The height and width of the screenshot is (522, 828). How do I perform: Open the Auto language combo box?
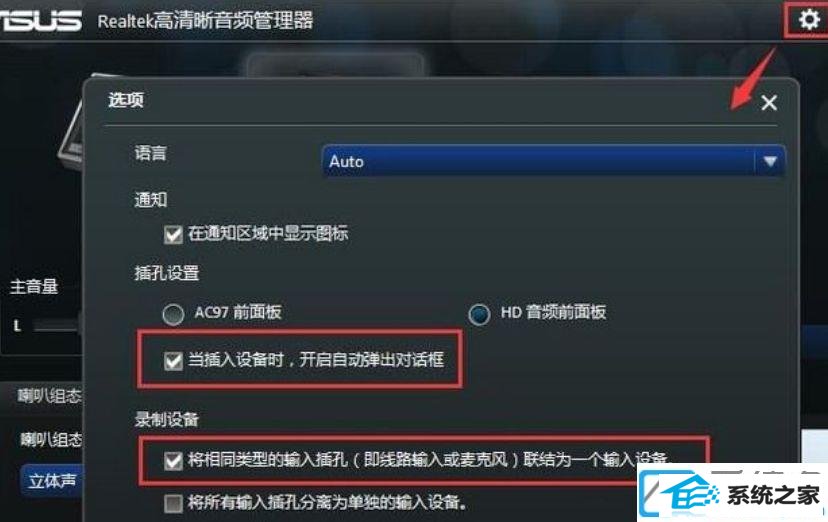(x=553, y=161)
